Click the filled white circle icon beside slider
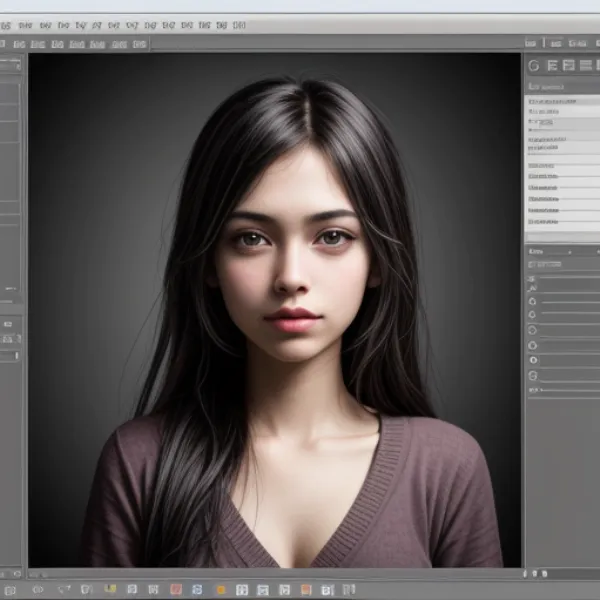 (x=533, y=360)
